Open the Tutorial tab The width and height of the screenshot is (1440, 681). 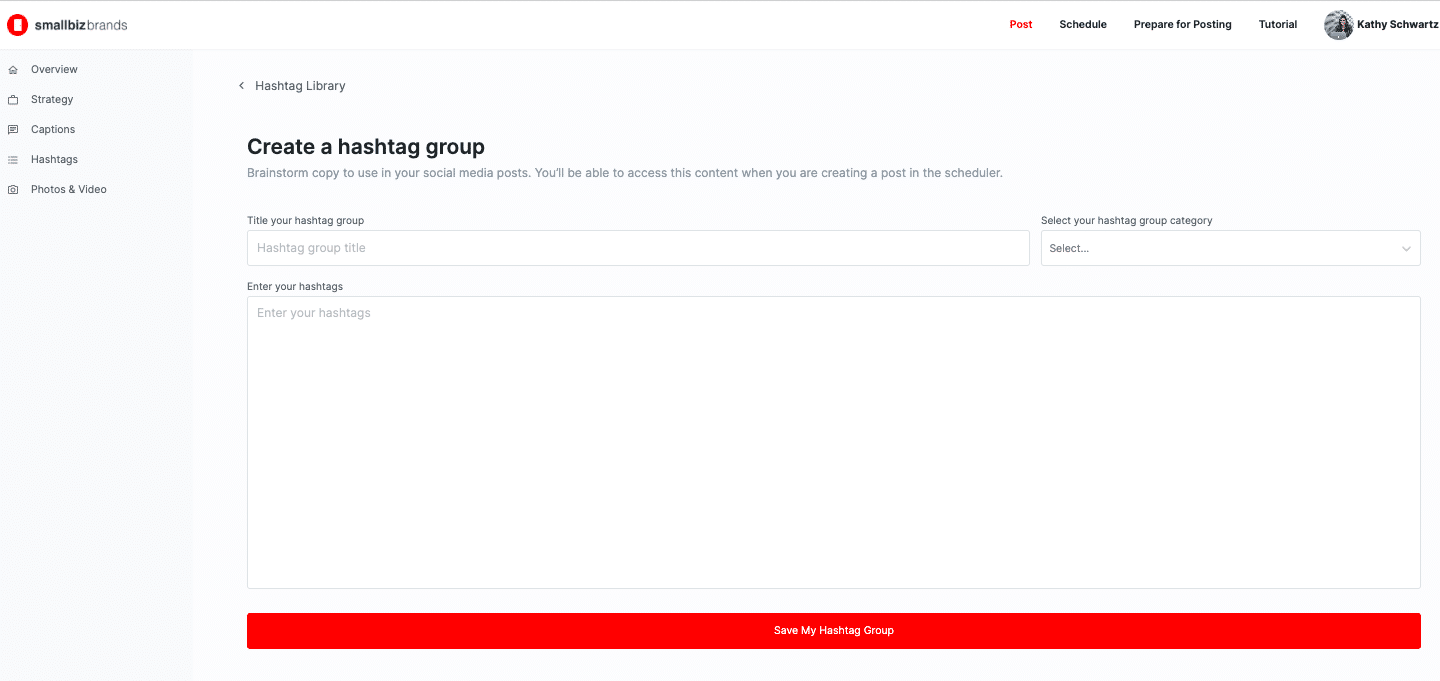(x=1278, y=24)
